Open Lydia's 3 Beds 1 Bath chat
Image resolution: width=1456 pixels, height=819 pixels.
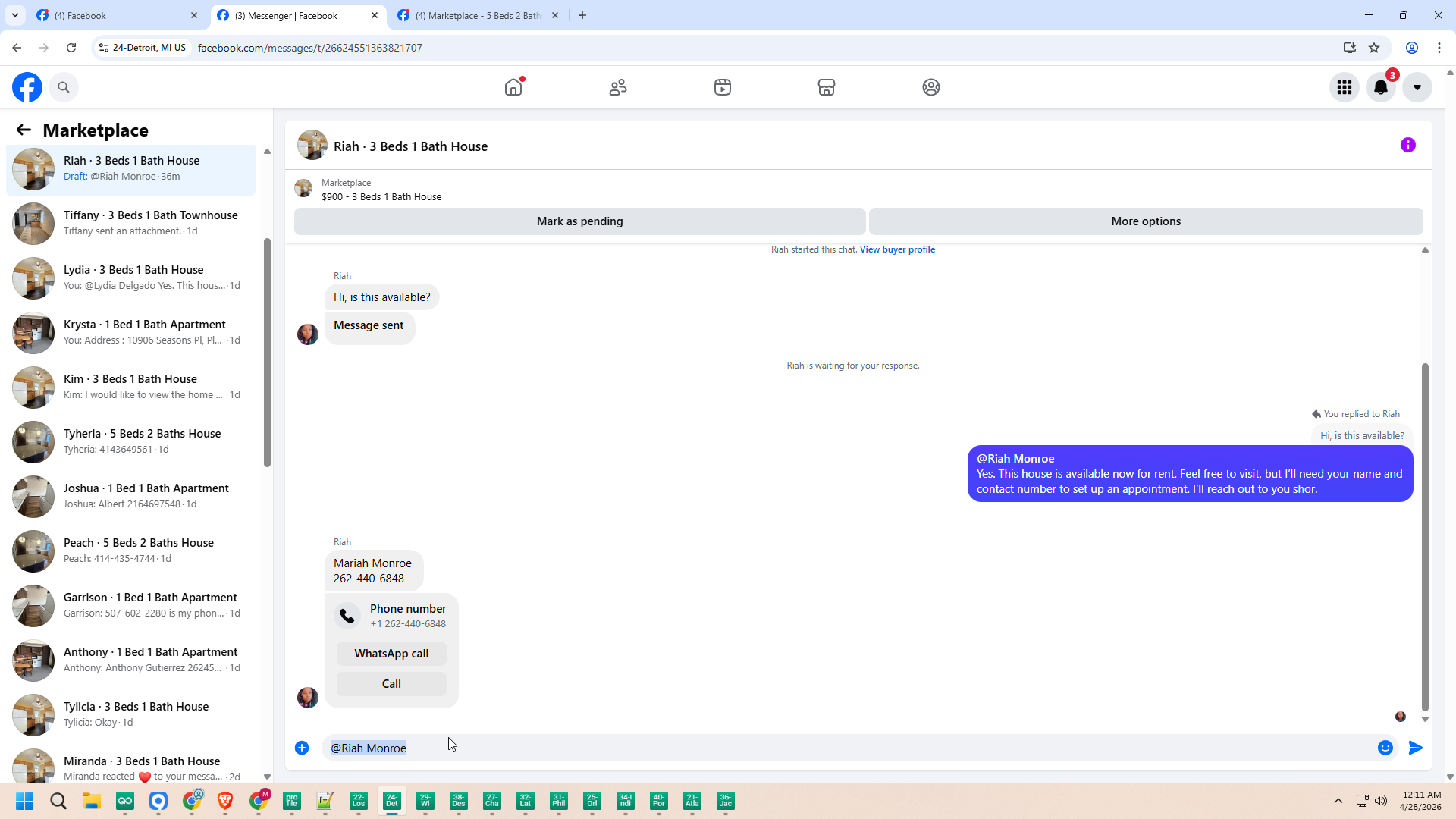pos(131,278)
